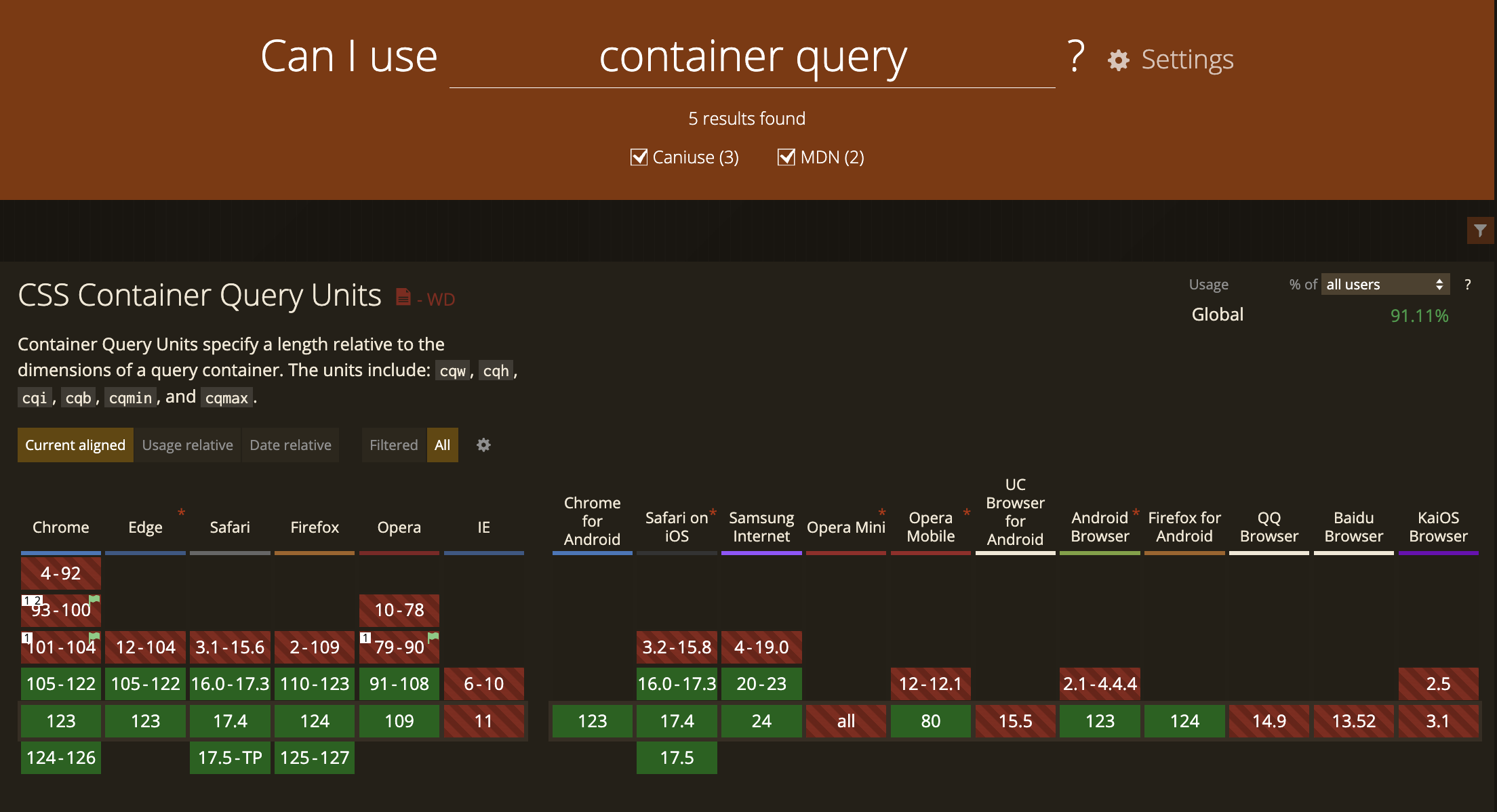This screenshot has height=812, width=1497.
Task: Click the '5 results found' text
Action: click(747, 119)
